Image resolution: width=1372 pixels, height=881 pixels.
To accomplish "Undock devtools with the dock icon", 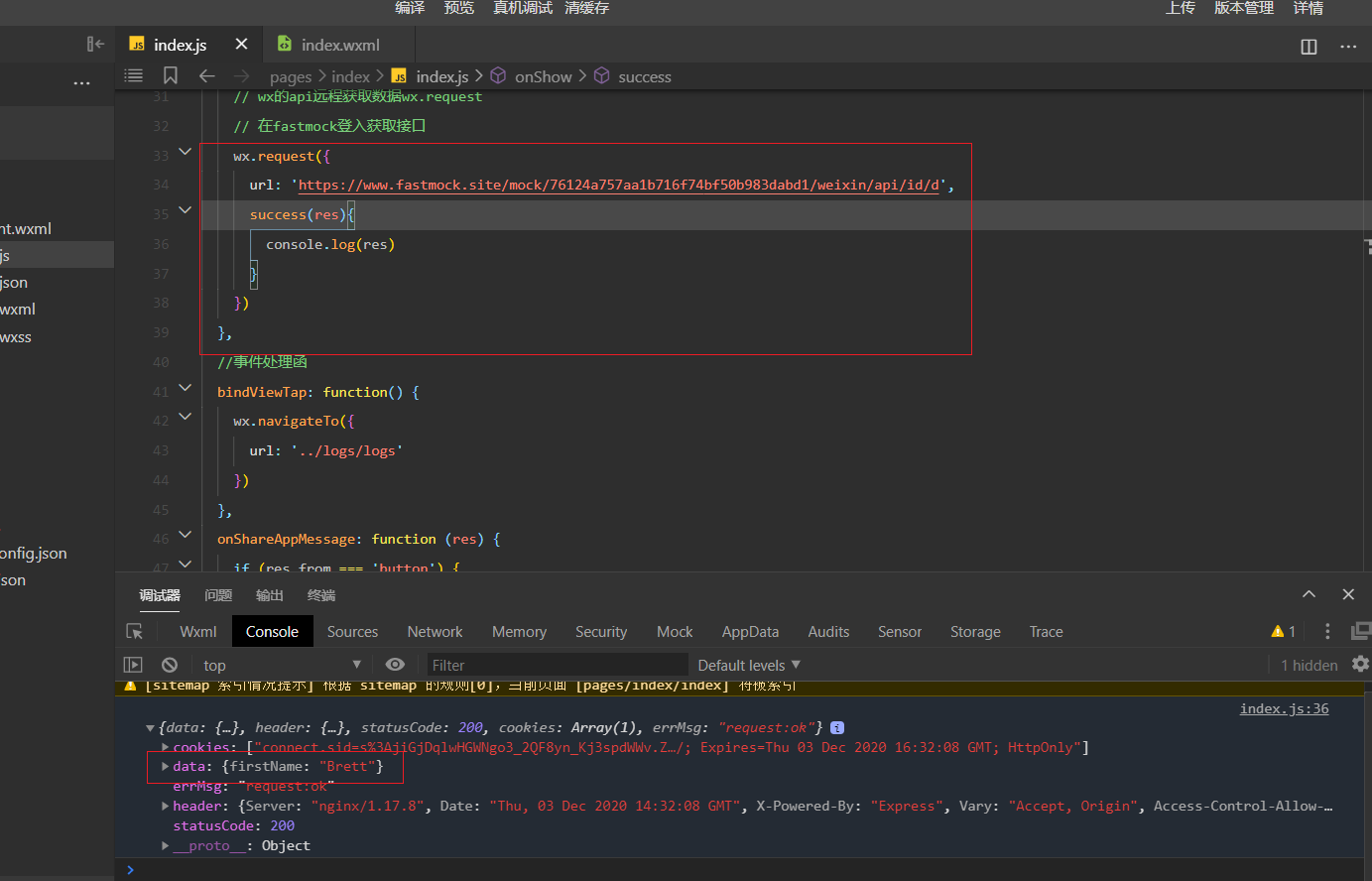I will click(x=1361, y=631).
